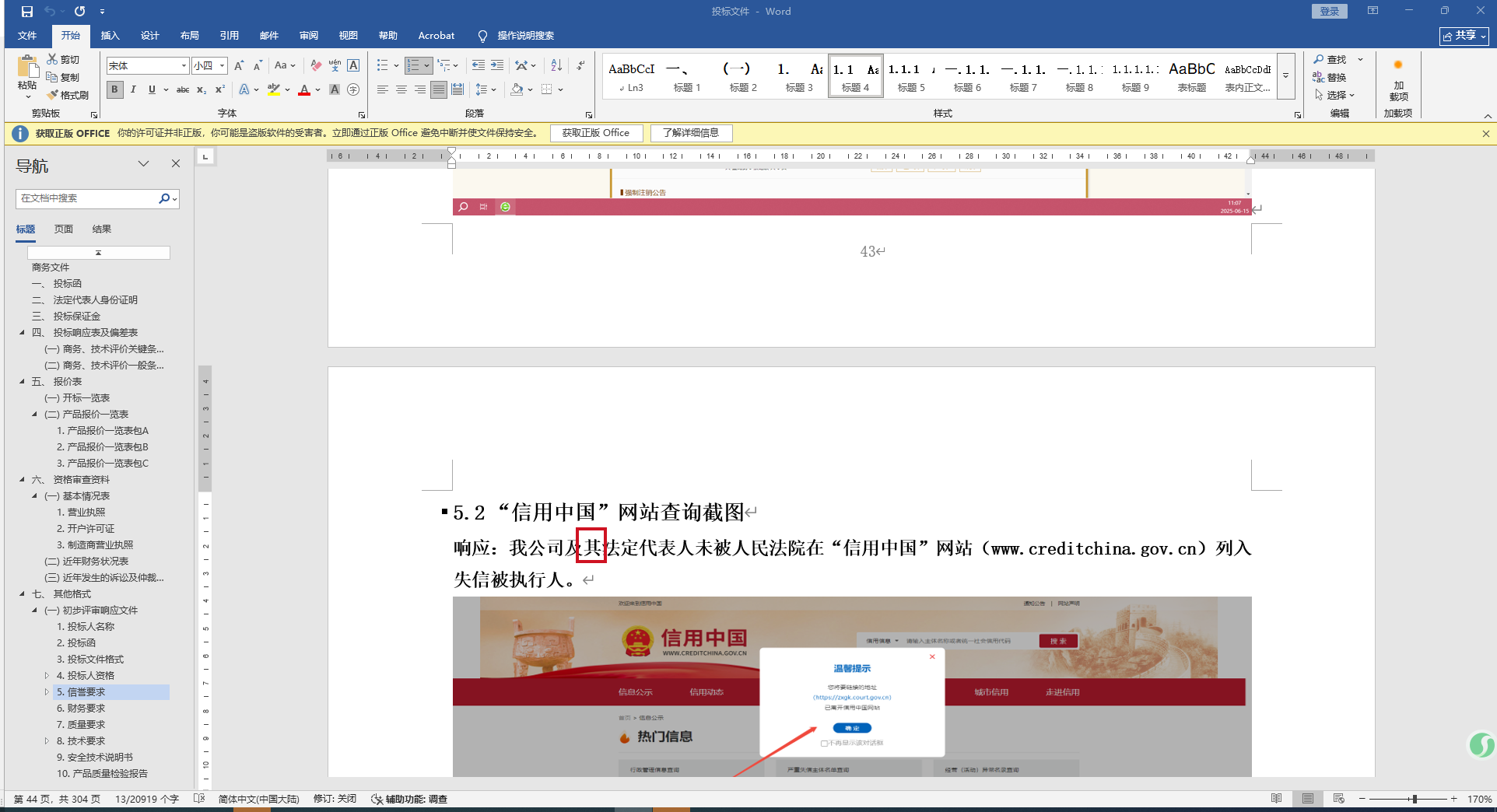Activate the 格式刷 format painter
Screen dimensions: 1497x812
pyautogui.click(x=68, y=95)
